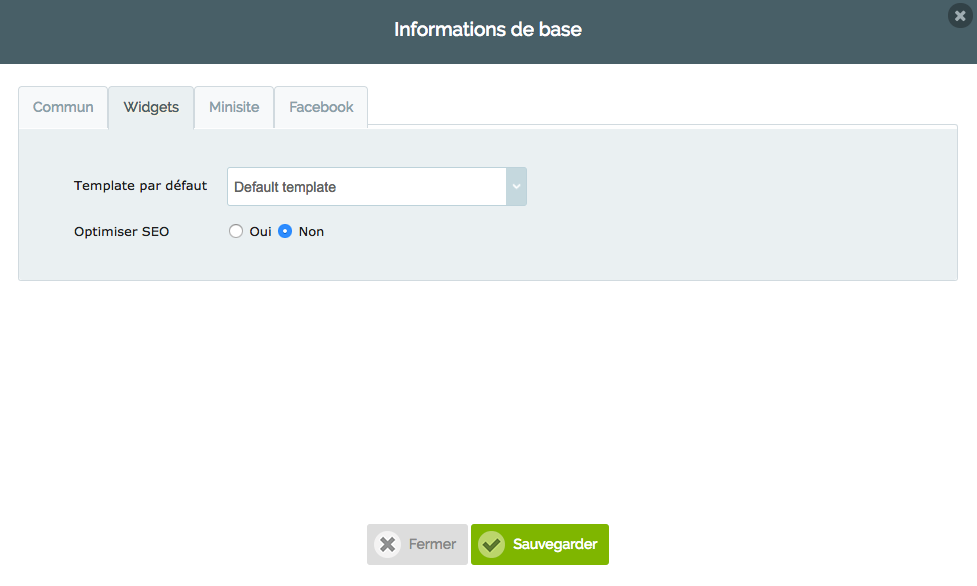Choose Oui for Optimiser SEO

pos(236,231)
